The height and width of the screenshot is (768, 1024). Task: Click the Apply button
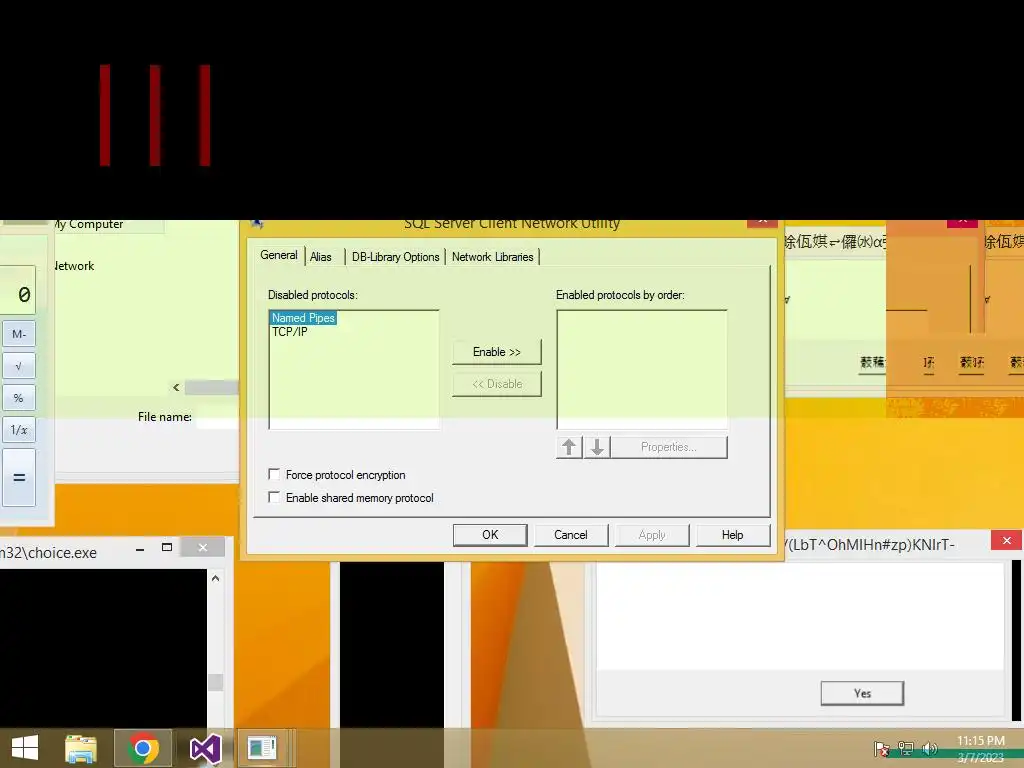coord(652,535)
